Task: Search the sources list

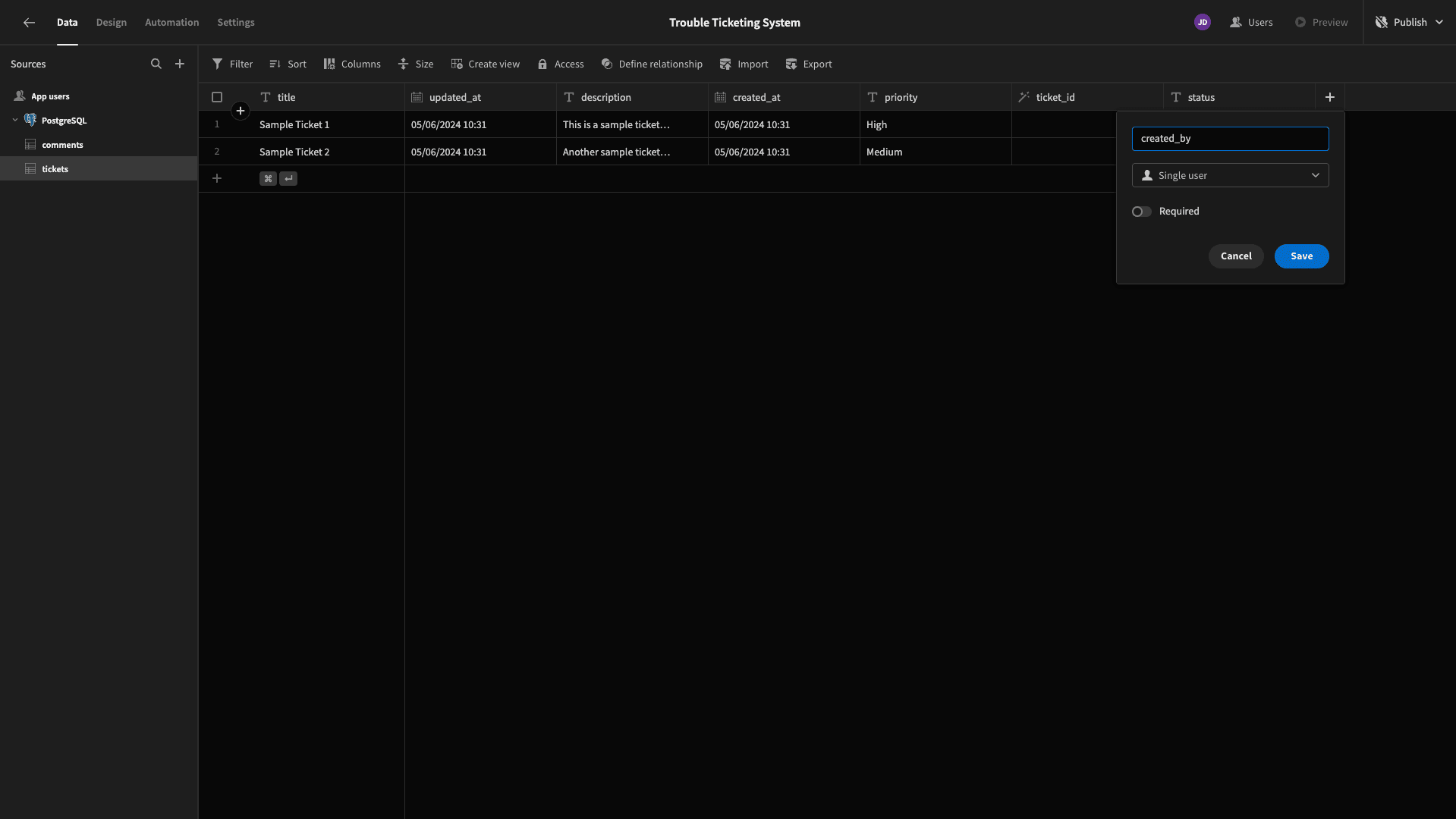Action: (x=156, y=64)
